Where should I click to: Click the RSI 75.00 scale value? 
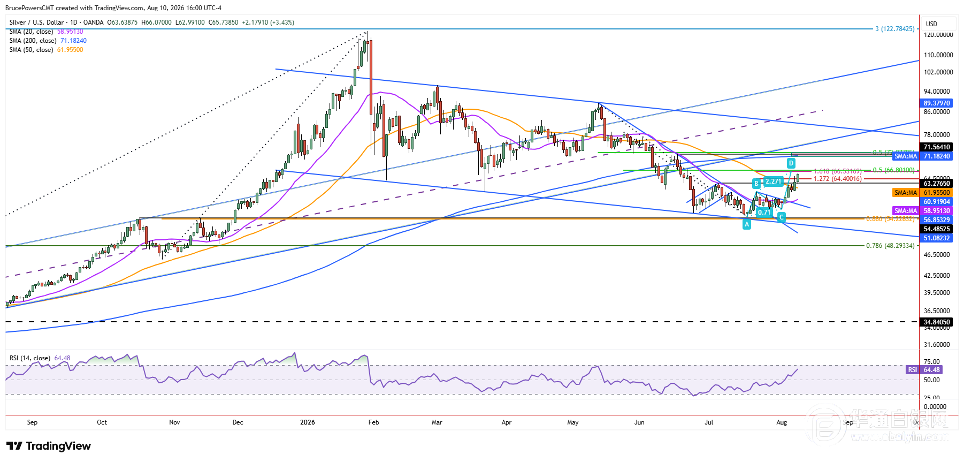point(933,362)
